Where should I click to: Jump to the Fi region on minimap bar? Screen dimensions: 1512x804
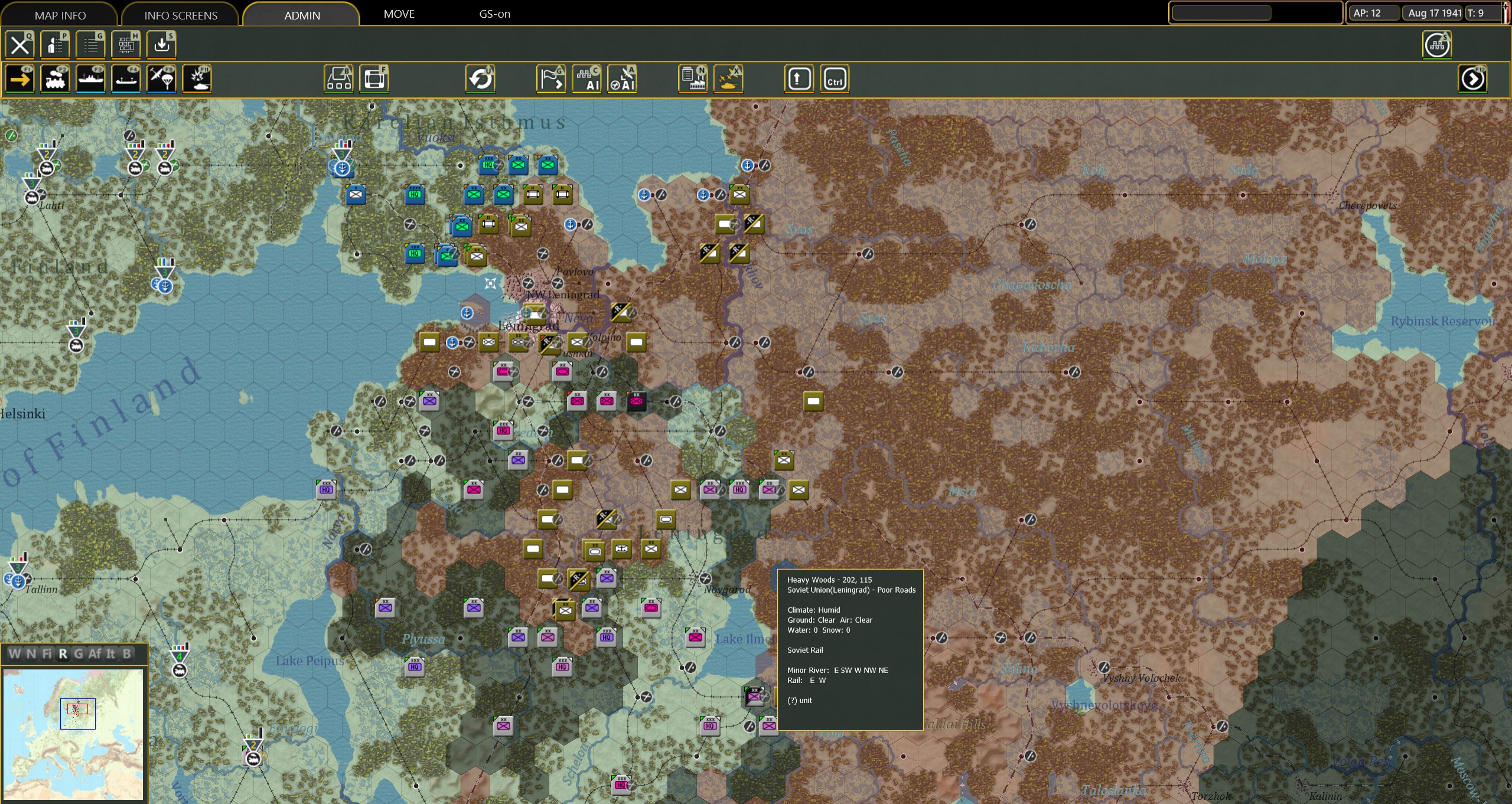(47, 653)
